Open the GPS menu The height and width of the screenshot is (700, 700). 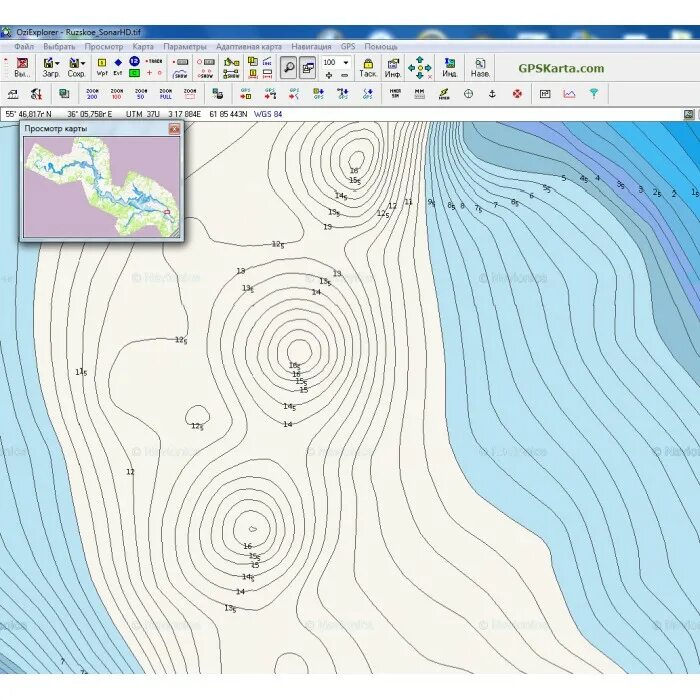point(348,46)
